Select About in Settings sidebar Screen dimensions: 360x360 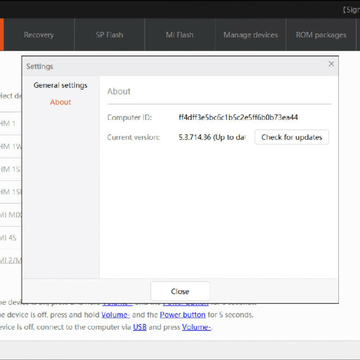click(x=60, y=102)
